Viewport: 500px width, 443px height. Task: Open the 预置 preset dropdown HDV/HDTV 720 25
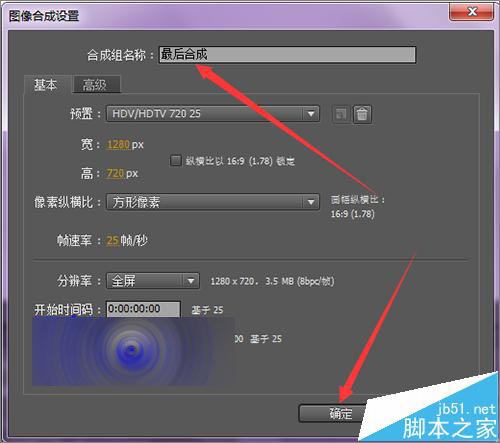point(213,114)
